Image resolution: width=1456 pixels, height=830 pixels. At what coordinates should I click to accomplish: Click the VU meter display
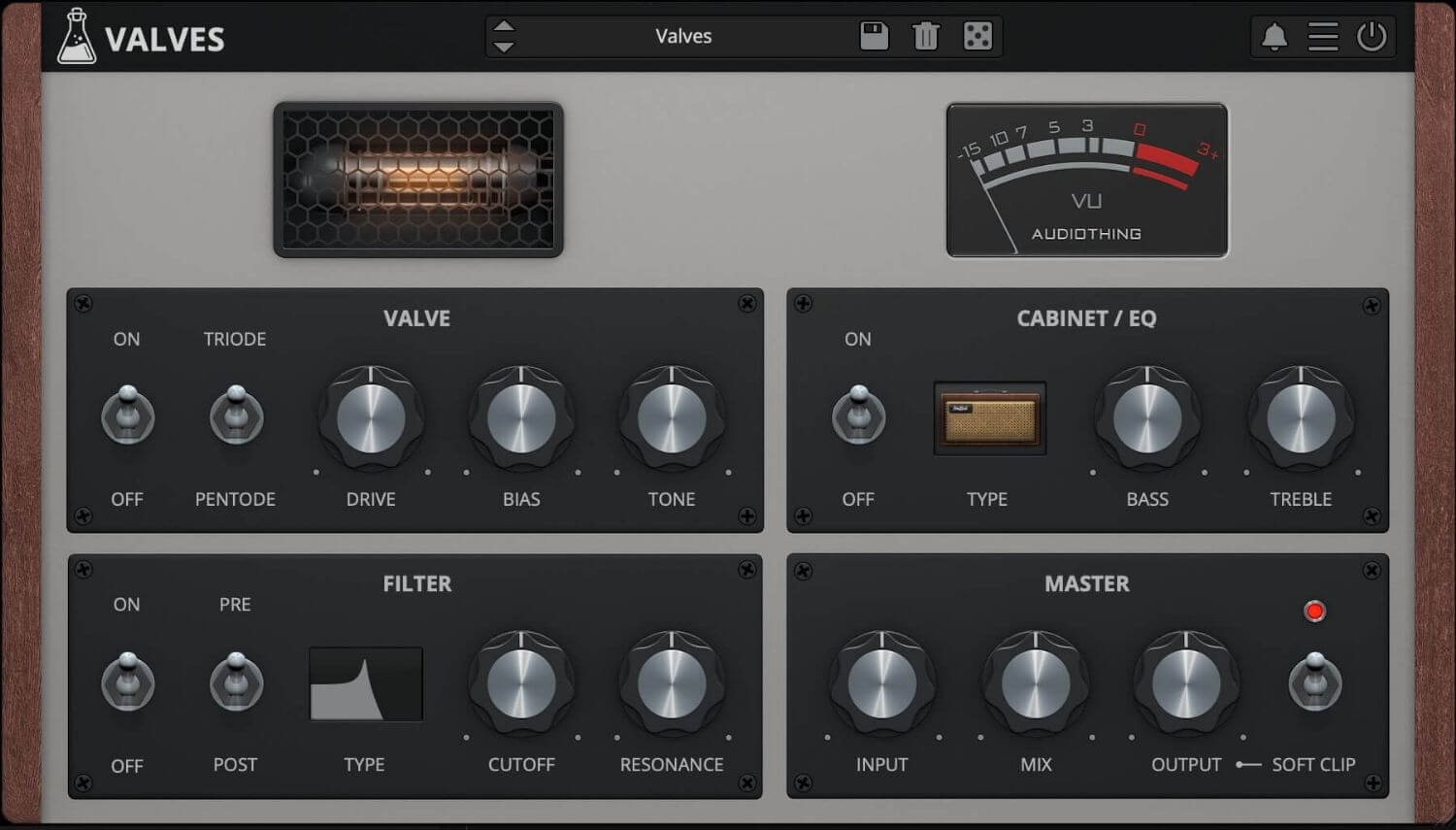(1087, 180)
